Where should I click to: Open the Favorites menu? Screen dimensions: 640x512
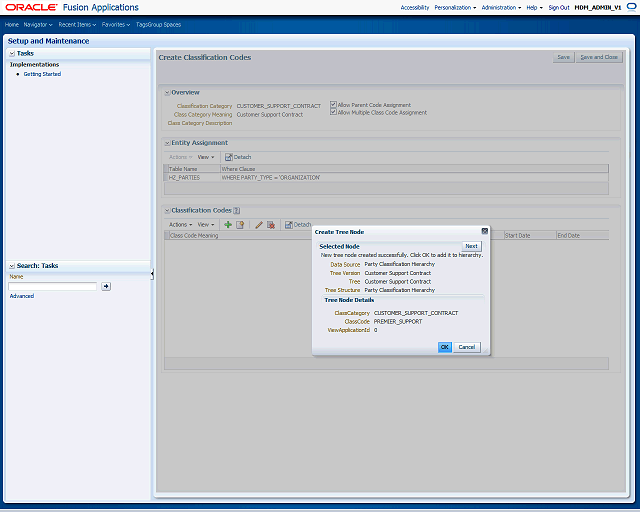pyautogui.click(x=116, y=24)
